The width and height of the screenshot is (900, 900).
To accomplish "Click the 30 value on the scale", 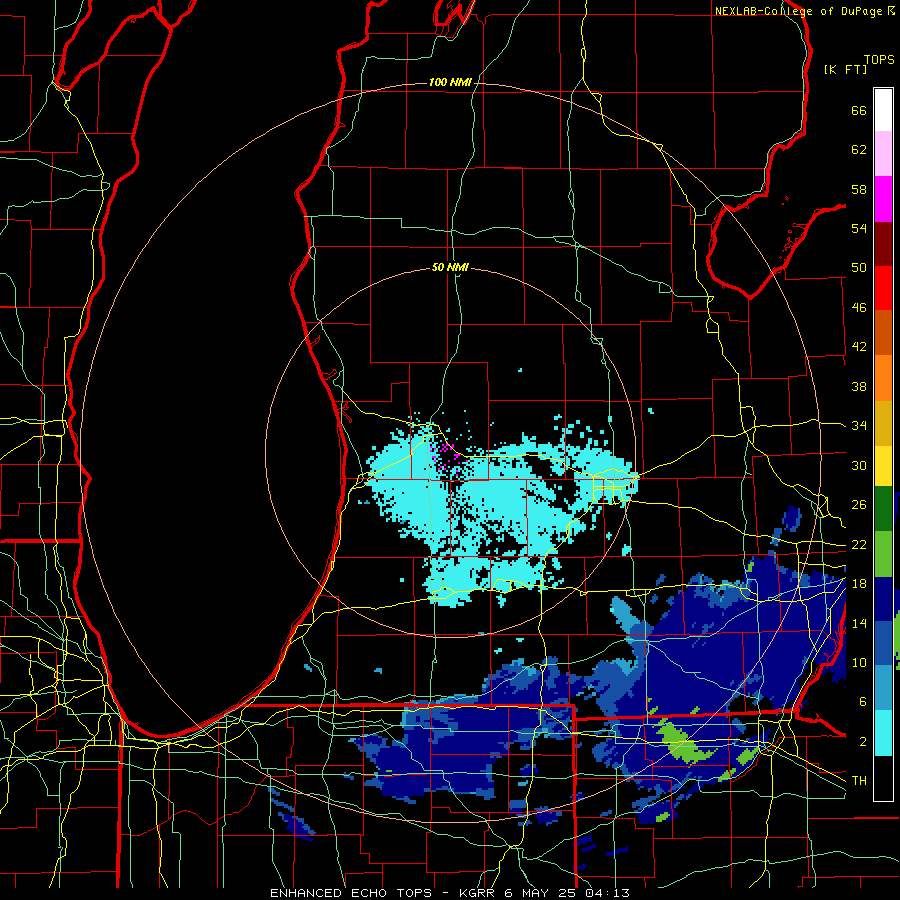I will (859, 465).
